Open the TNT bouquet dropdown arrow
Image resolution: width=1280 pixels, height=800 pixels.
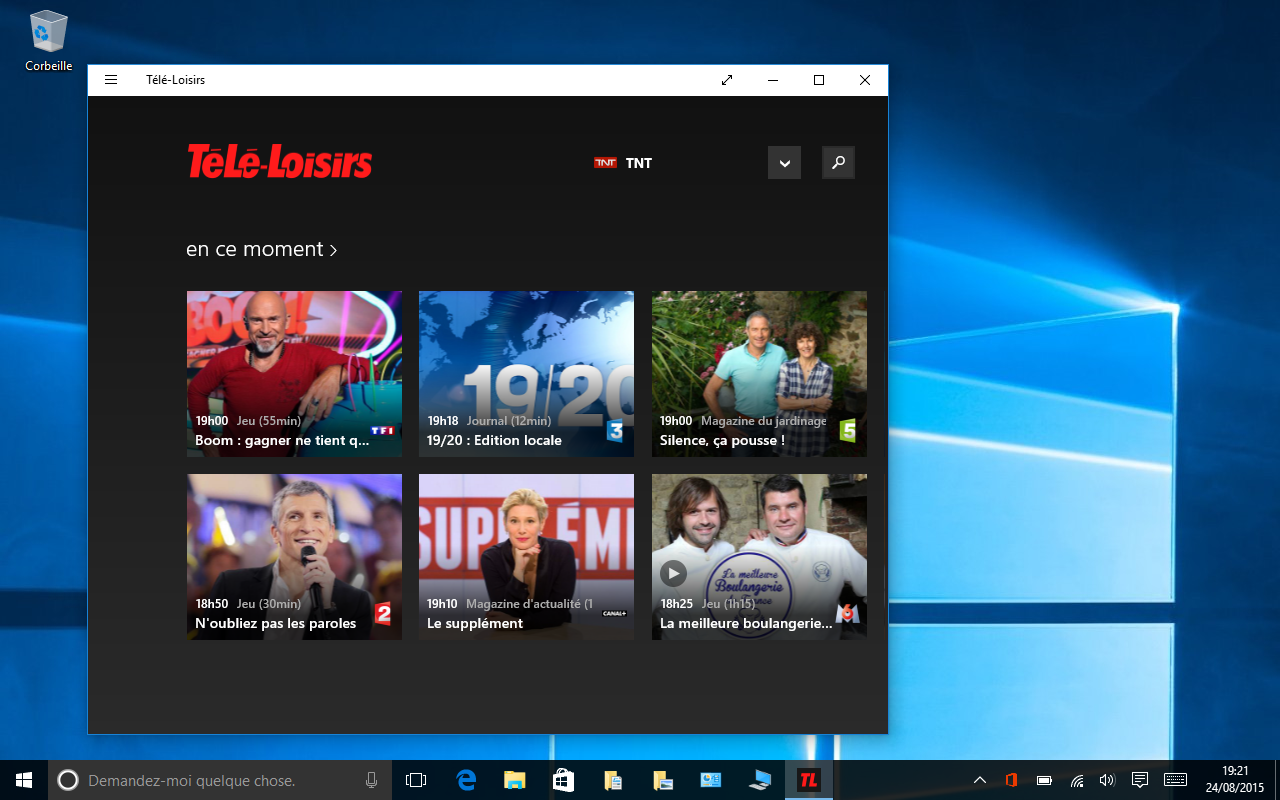point(784,163)
